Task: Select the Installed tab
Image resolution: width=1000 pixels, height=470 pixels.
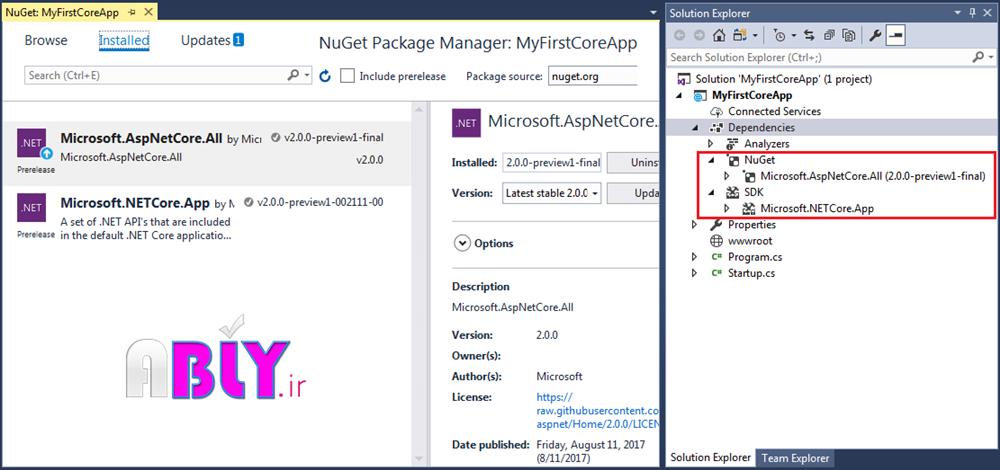Action: tap(124, 40)
